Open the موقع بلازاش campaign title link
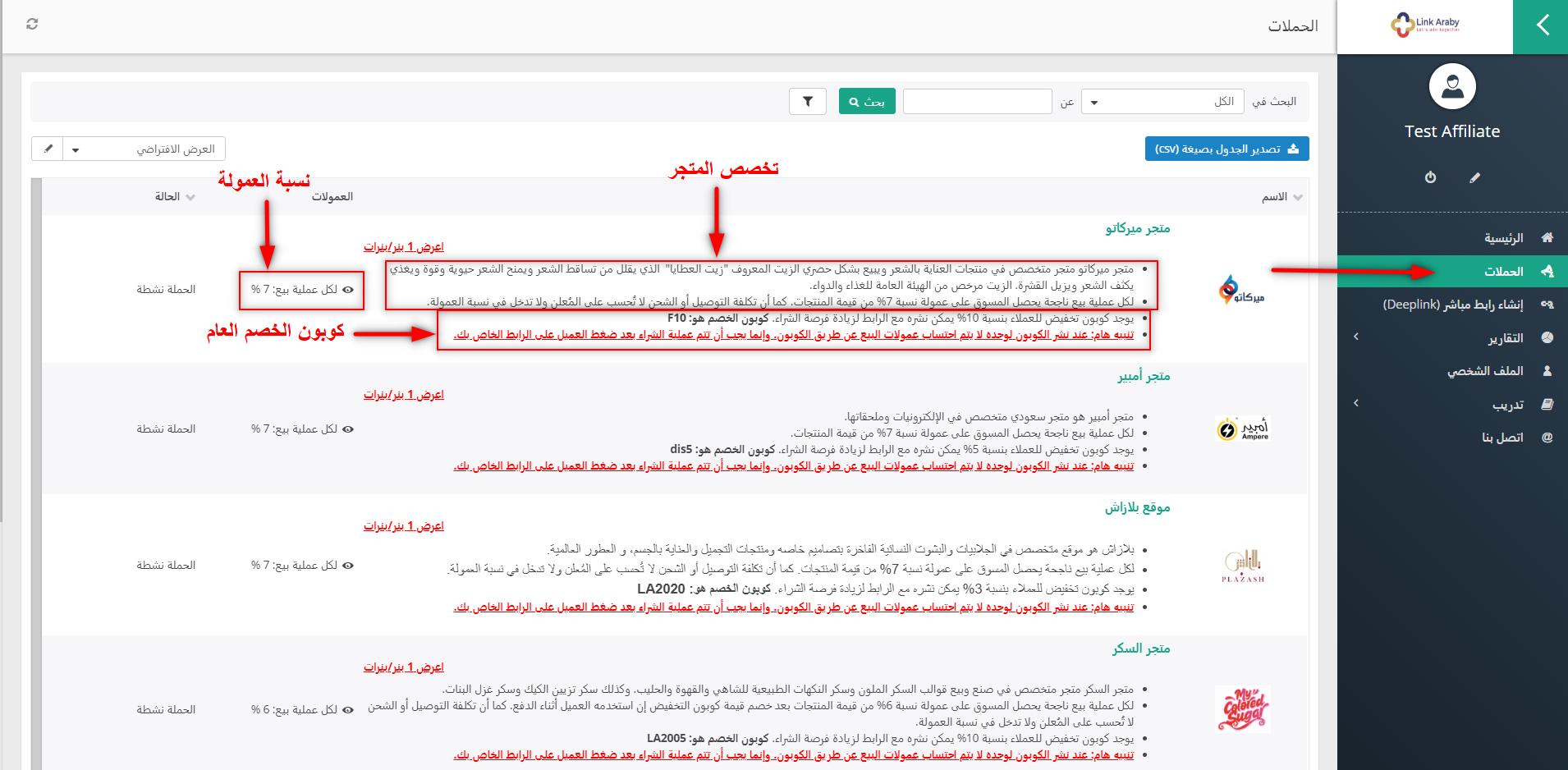This screenshot has height=770, width=1568. coord(1137,507)
